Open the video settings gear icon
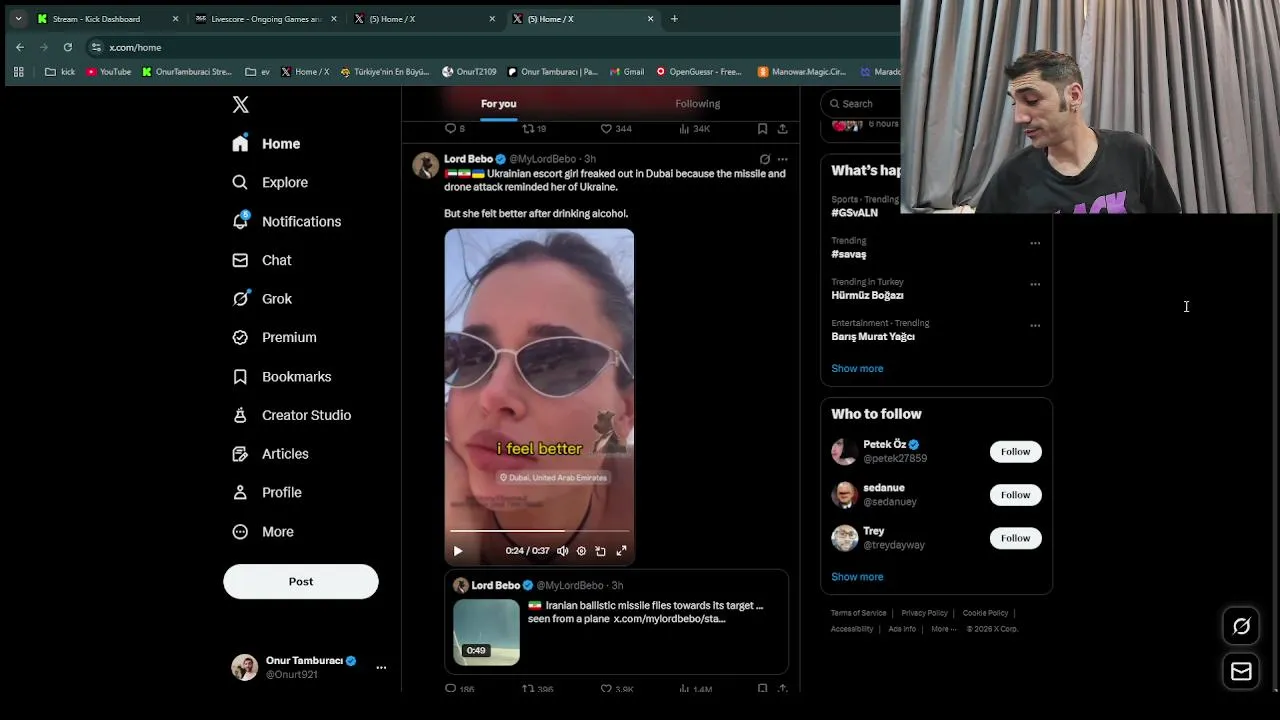1280x720 pixels. pos(581,551)
